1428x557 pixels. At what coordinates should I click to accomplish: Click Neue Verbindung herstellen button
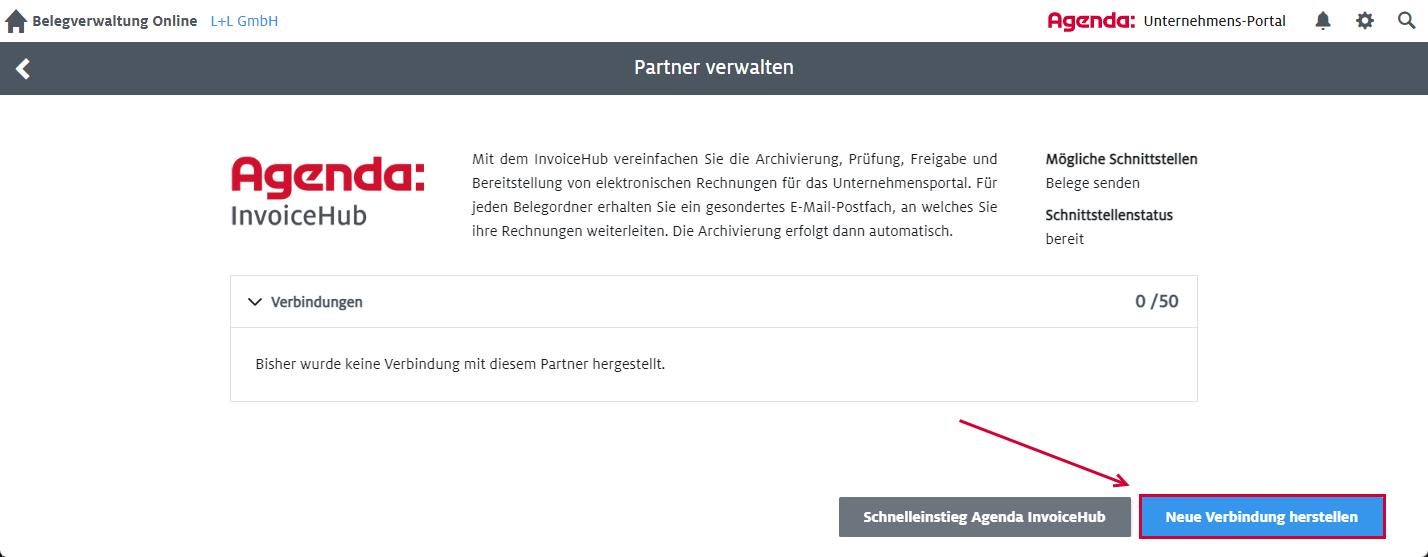tap(1262, 517)
